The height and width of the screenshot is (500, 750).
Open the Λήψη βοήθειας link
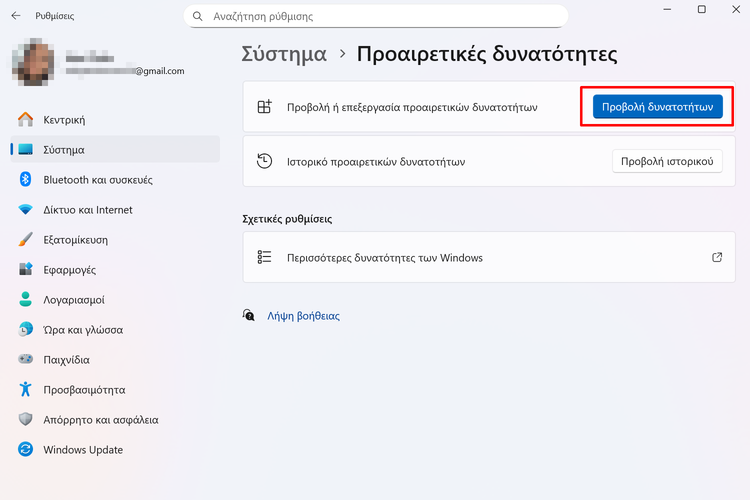coord(303,316)
